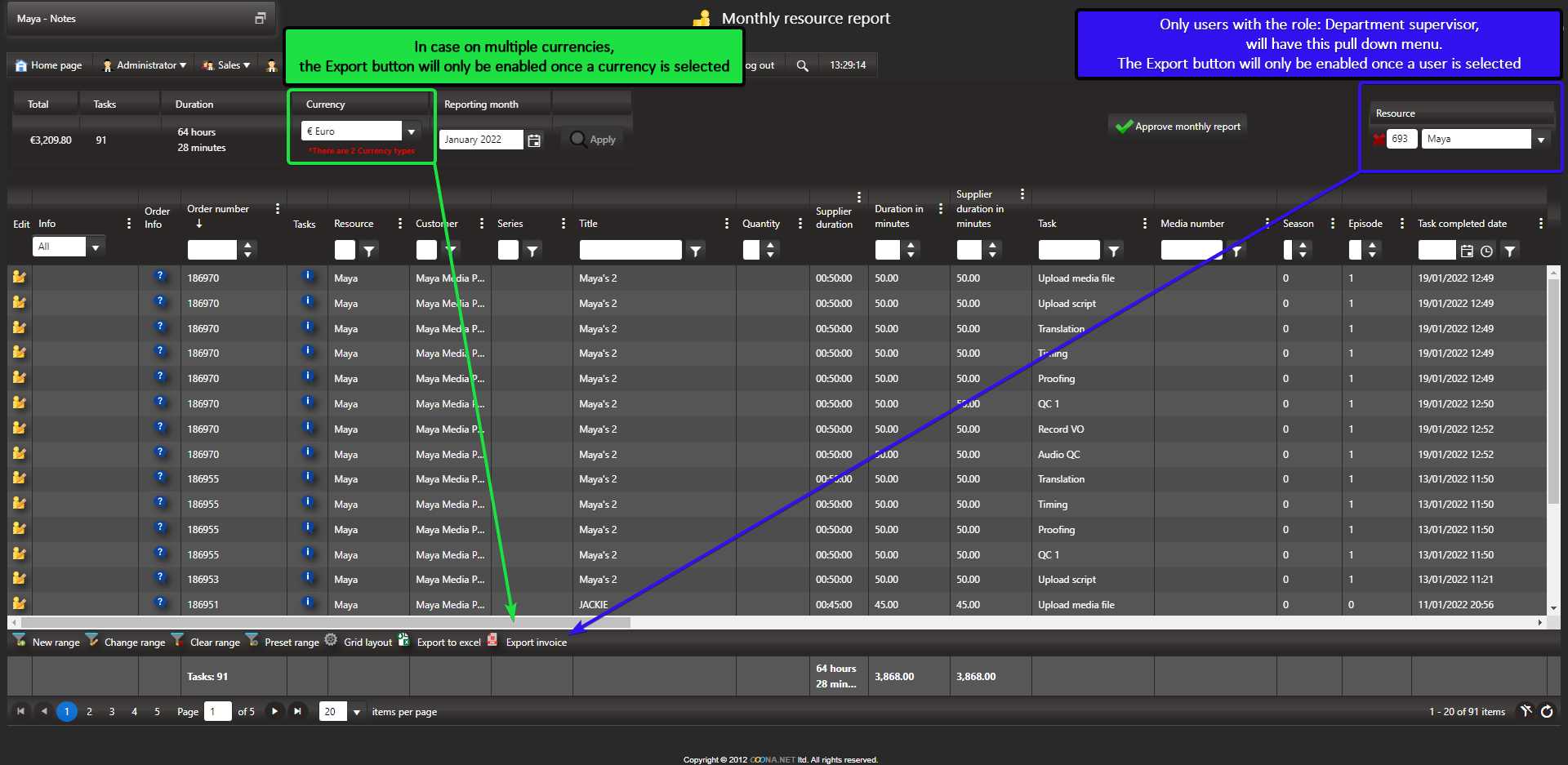Expand the Resource dropdown showing Maya

1540,140
